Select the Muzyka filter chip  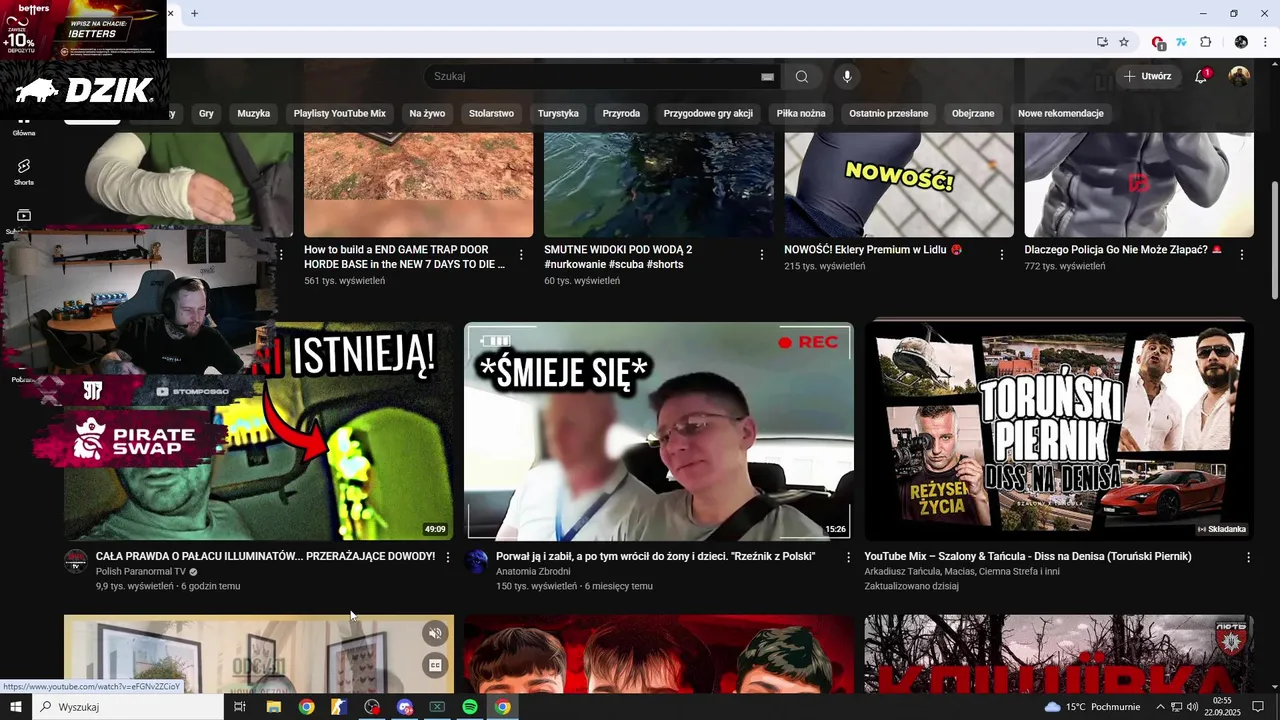click(x=254, y=113)
